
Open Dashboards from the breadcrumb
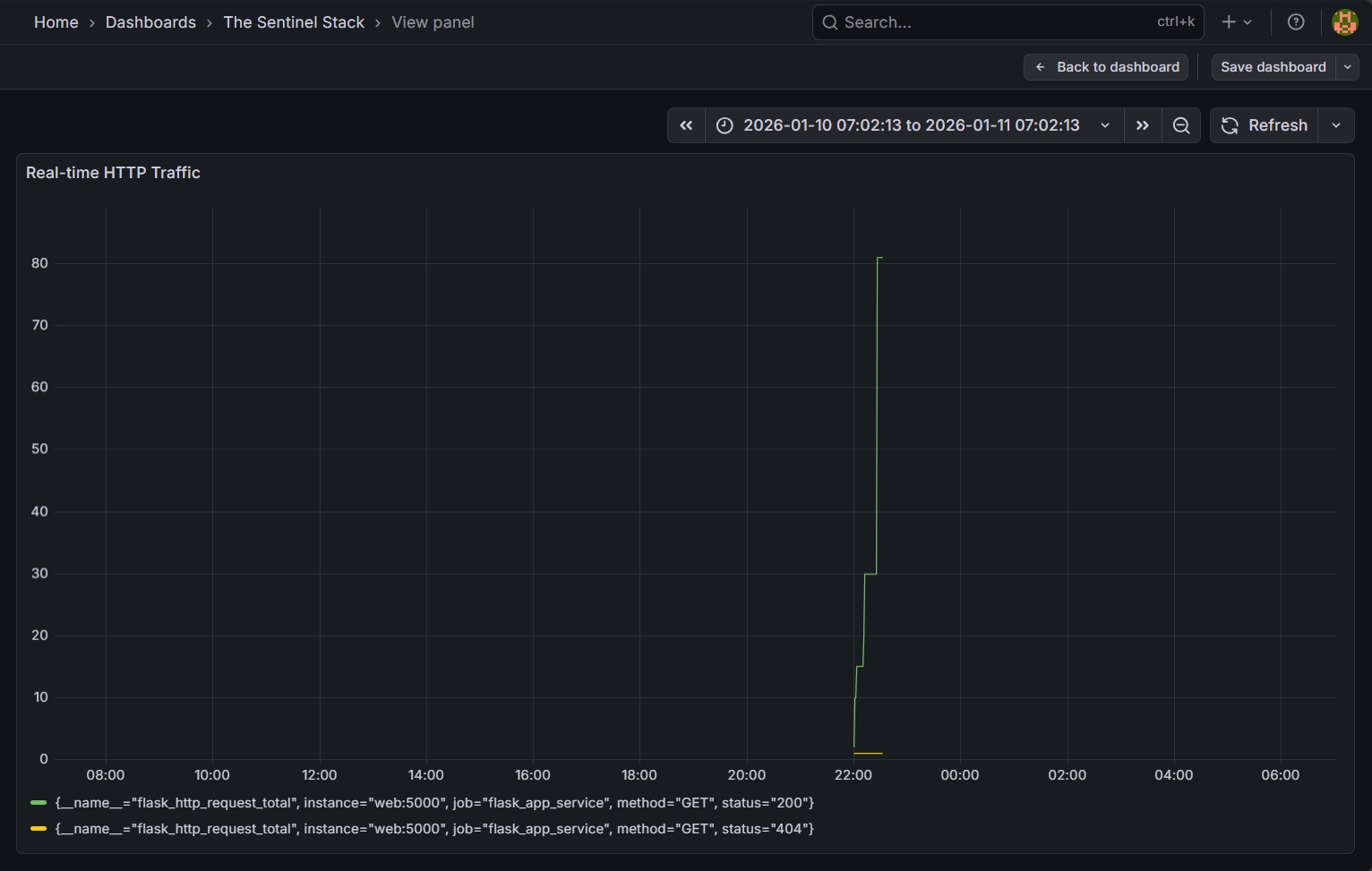(150, 21)
